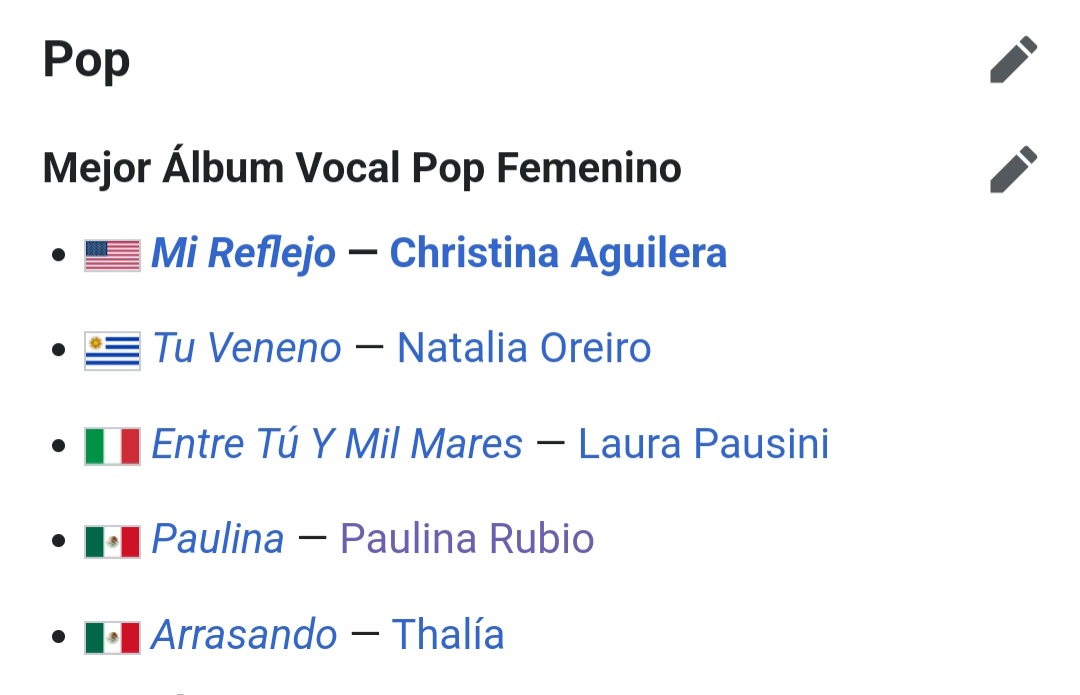Open the Mi Reflejo album link
1080x695 pixels.
243,253
